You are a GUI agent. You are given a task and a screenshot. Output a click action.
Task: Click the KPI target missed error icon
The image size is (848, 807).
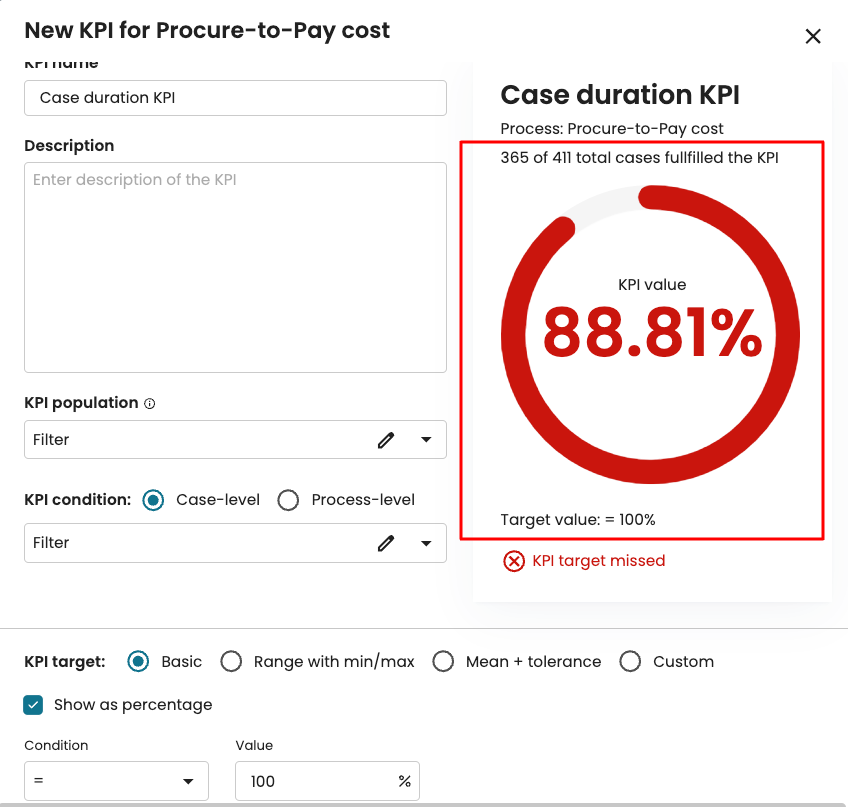click(x=513, y=561)
